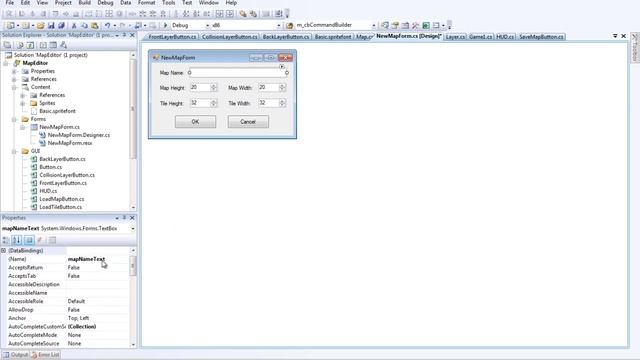This screenshot has height=360, width=640.
Task: Collapse the Forms folder node
Action: (14, 119)
